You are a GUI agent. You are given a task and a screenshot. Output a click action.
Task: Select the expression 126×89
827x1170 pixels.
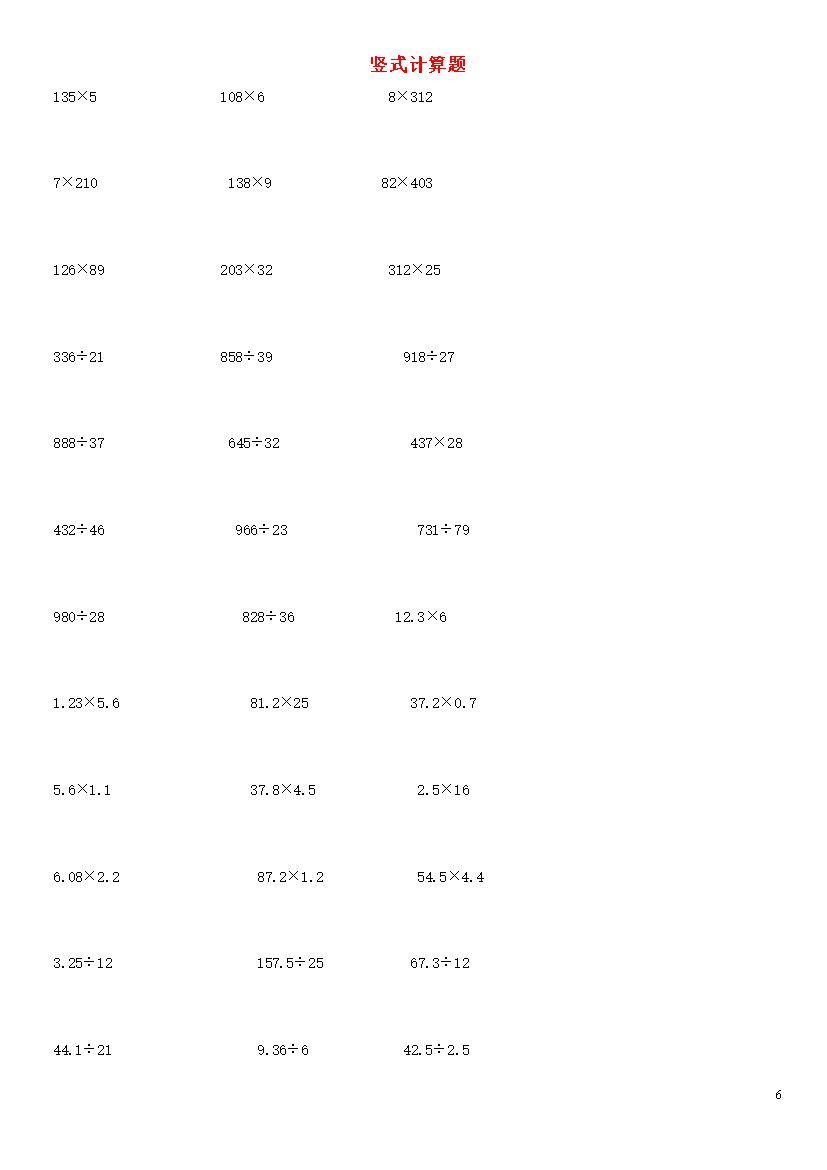(x=78, y=270)
